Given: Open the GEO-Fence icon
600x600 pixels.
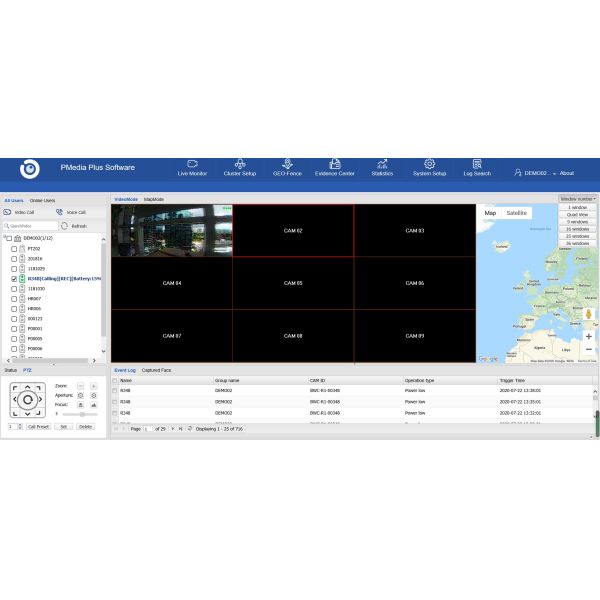Looking at the screenshot, I should click(287, 168).
